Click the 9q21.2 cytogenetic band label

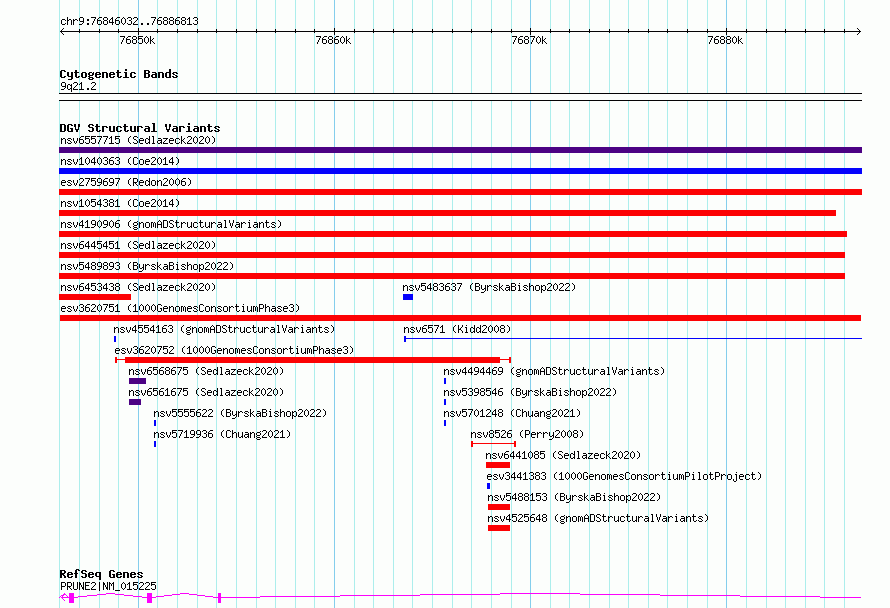[78, 86]
